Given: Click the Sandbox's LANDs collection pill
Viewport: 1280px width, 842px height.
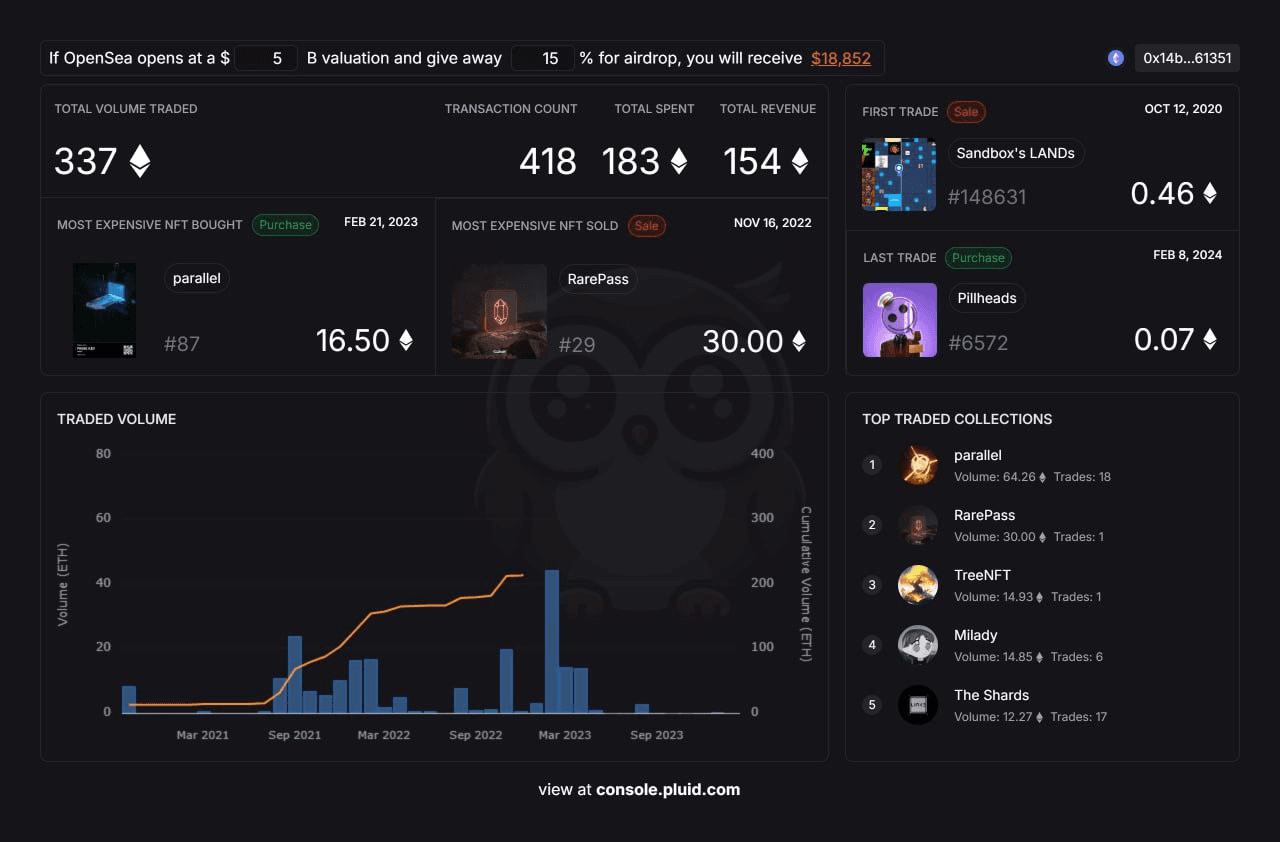Looking at the screenshot, I should pos(1016,153).
